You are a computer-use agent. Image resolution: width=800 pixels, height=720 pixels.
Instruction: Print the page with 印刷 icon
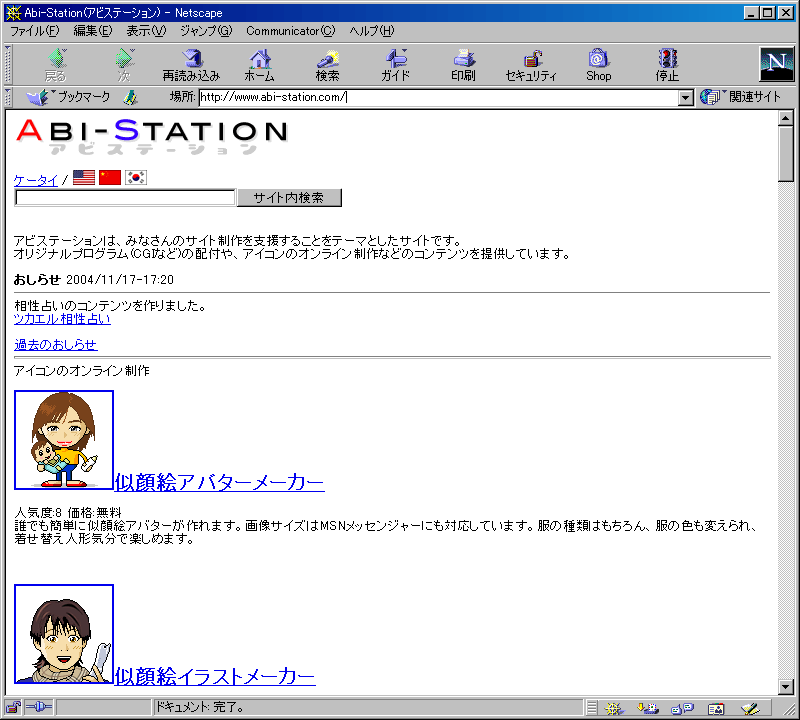tap(463, 65)
